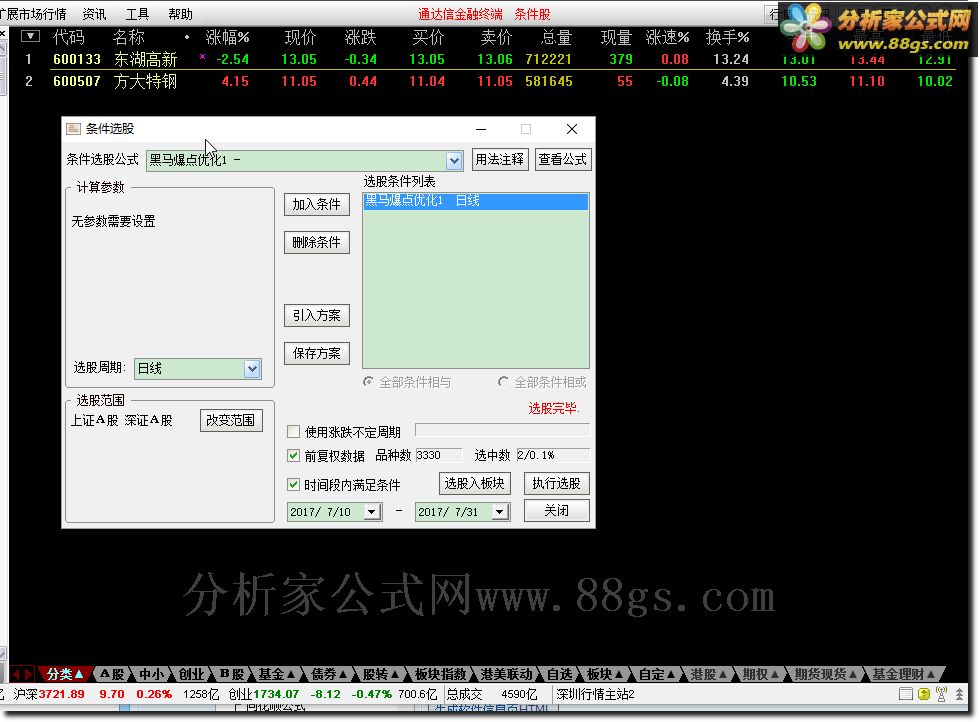Image resolution: width=980 pixels, height=722 pixels.
Task: Click the 改变范围 button
Action: pyautogui.click(x=231, y=421)
